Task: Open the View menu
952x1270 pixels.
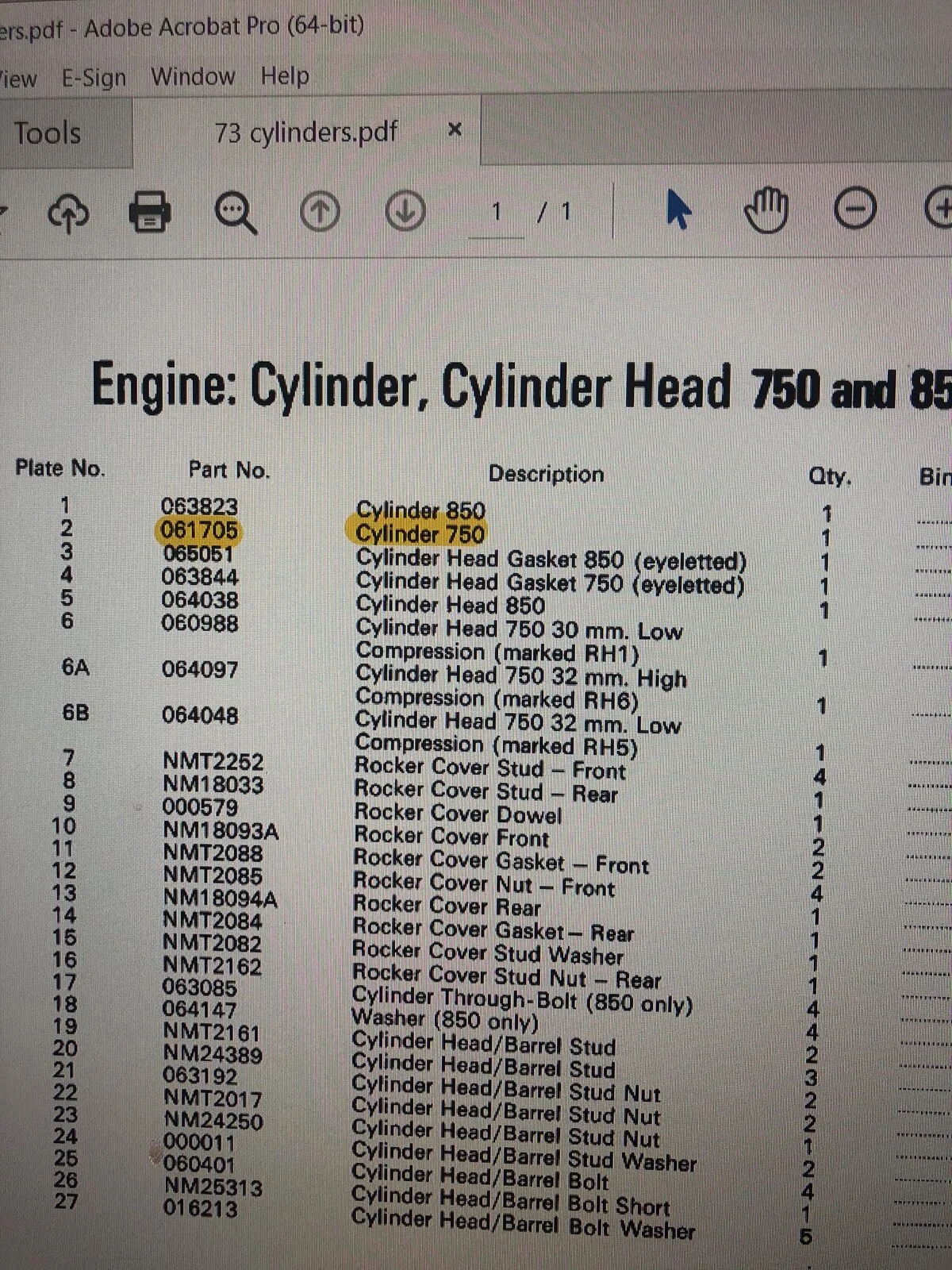Action: pyautogui.click(x=17, y=79)
